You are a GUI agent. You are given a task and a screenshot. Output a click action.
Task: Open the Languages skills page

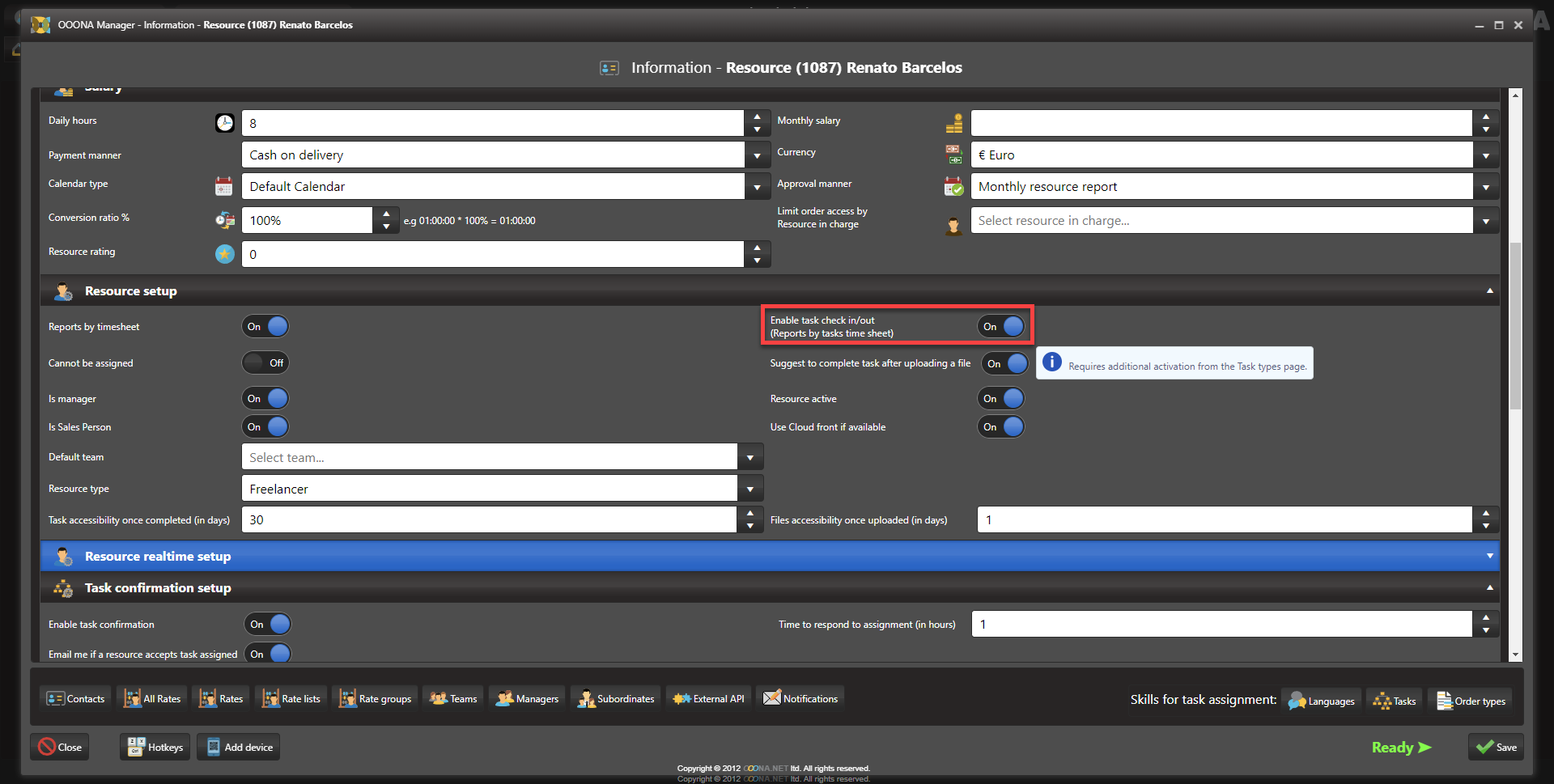[1321, 701]
